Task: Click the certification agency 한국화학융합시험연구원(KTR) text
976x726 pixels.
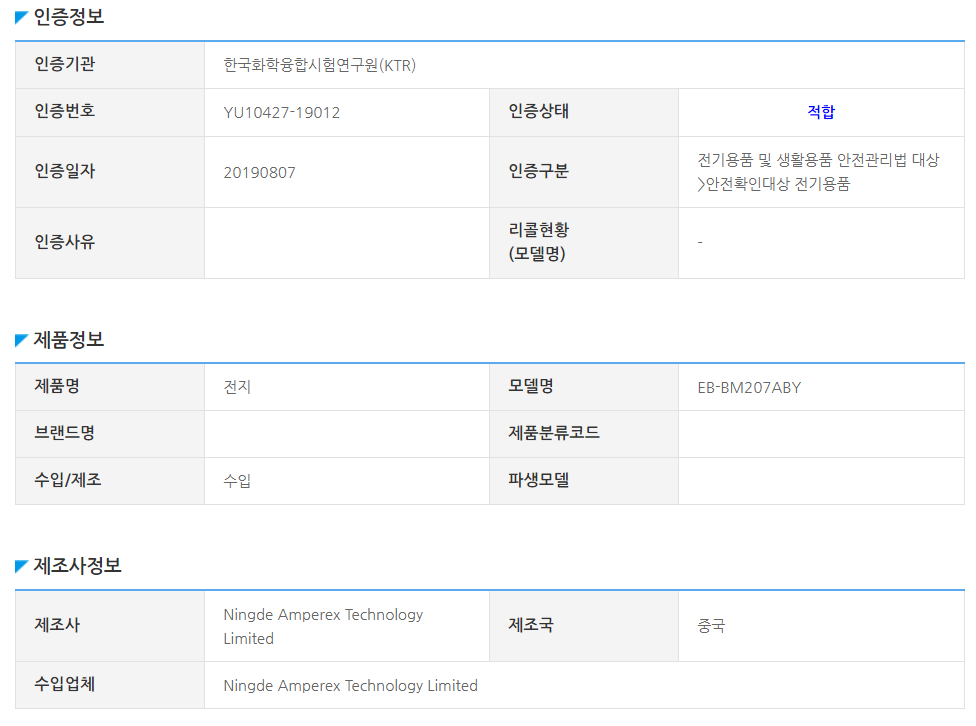Action: click(x=319, y=65)
